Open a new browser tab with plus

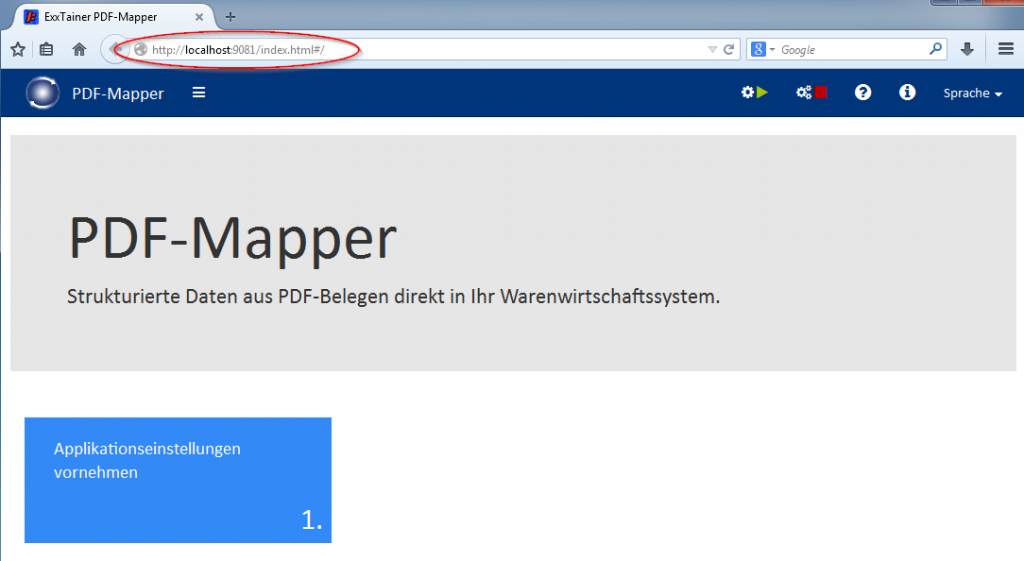click(230, 17)
